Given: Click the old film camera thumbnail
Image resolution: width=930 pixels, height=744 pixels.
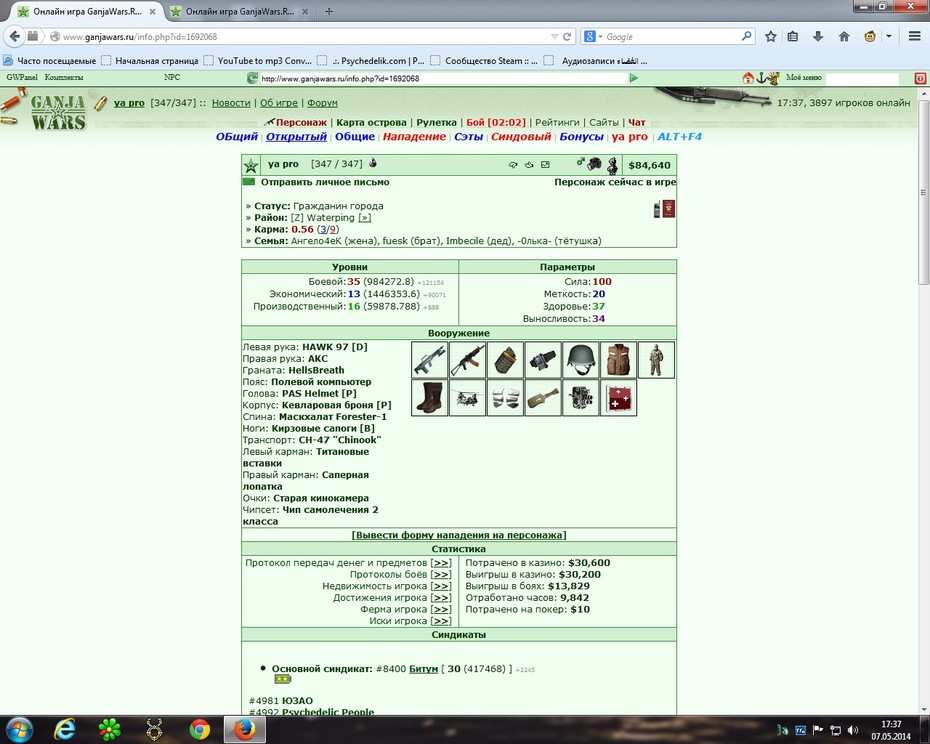Looking at the screenshot, I should (x=581, y=398).
